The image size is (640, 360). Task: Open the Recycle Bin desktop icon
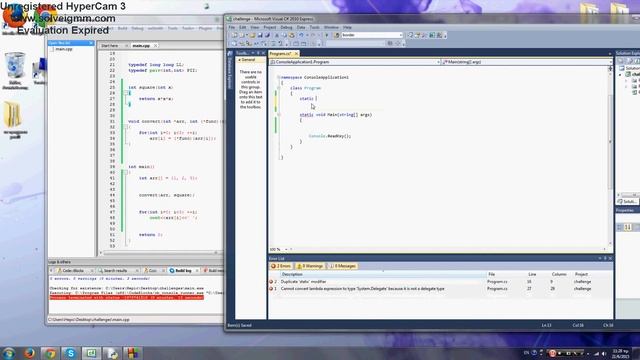click(x=15, y=70)
